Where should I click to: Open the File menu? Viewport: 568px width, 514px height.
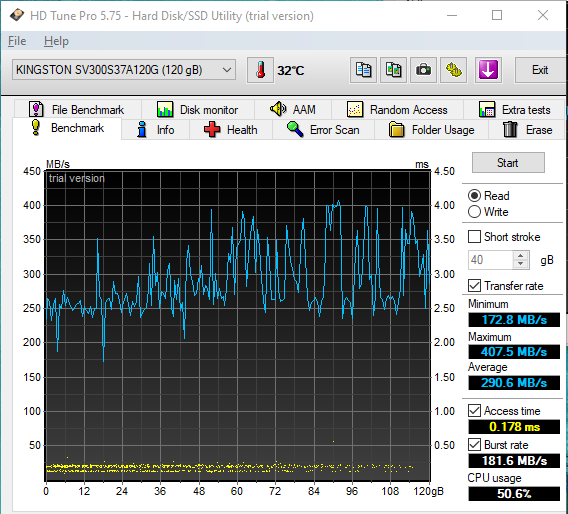pyautogui.click(x=17, y=41)
